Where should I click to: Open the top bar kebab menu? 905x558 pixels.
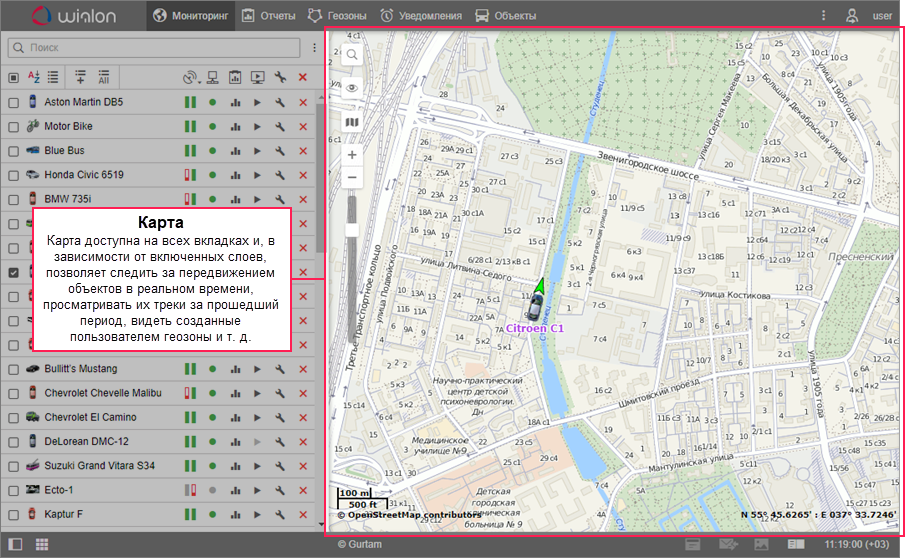[x=823, y=16]
